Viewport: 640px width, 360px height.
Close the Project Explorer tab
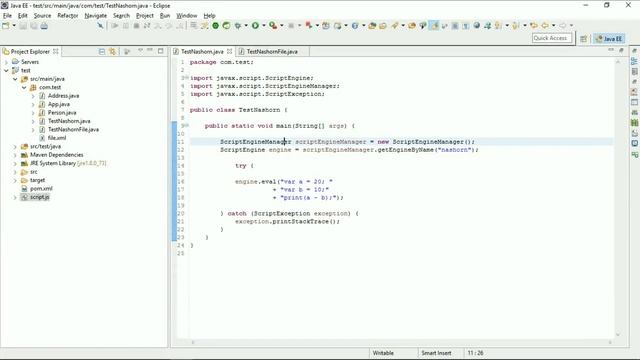pos(56,51)
